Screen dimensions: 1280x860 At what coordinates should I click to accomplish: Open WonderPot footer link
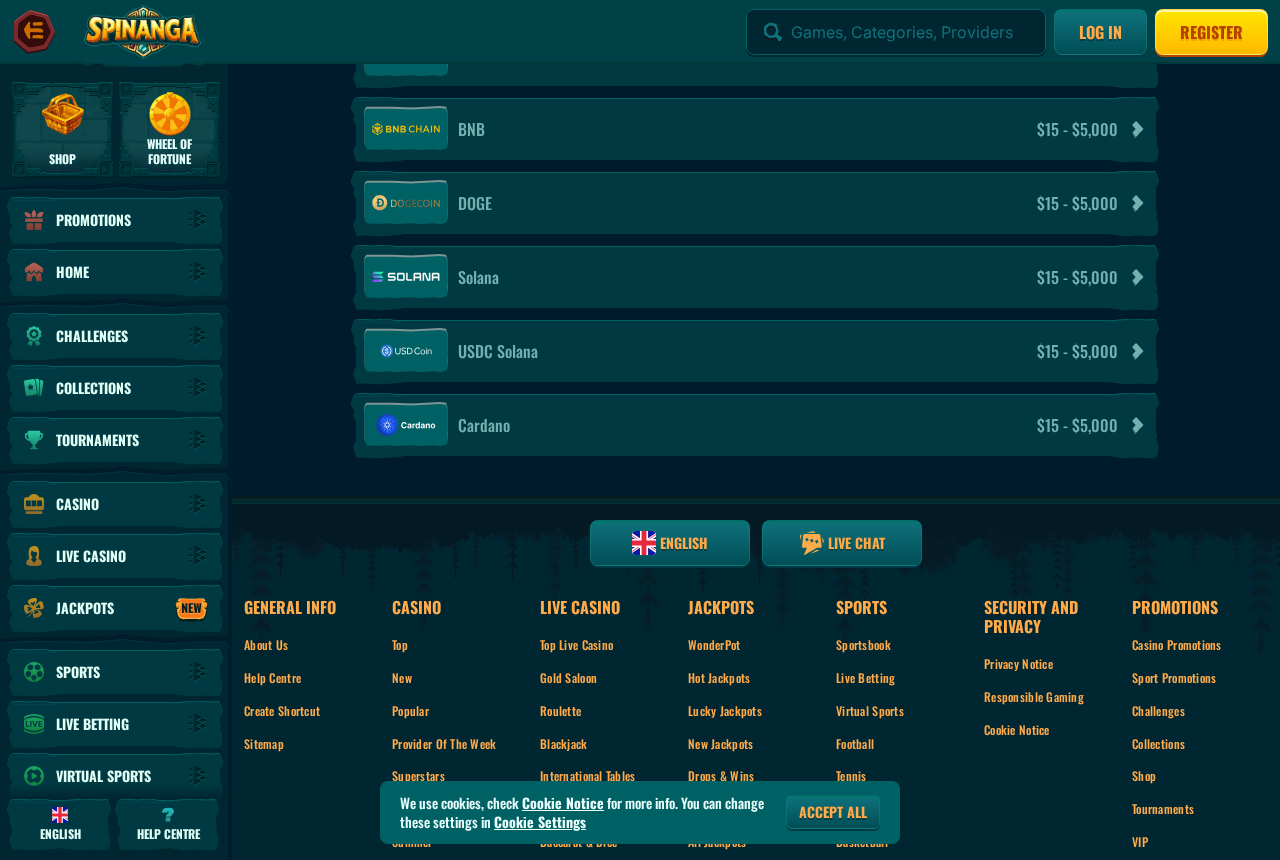point(714,645)
